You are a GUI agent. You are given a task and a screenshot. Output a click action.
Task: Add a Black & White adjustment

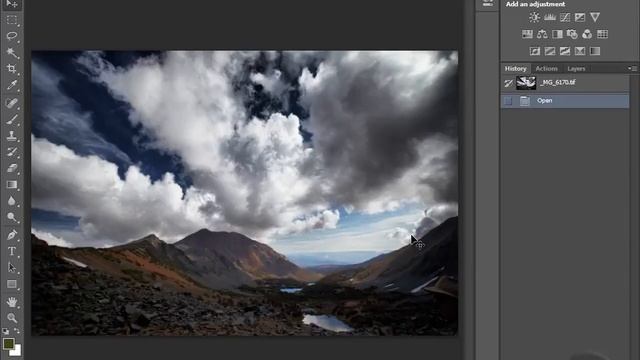(x=557, y=34)
